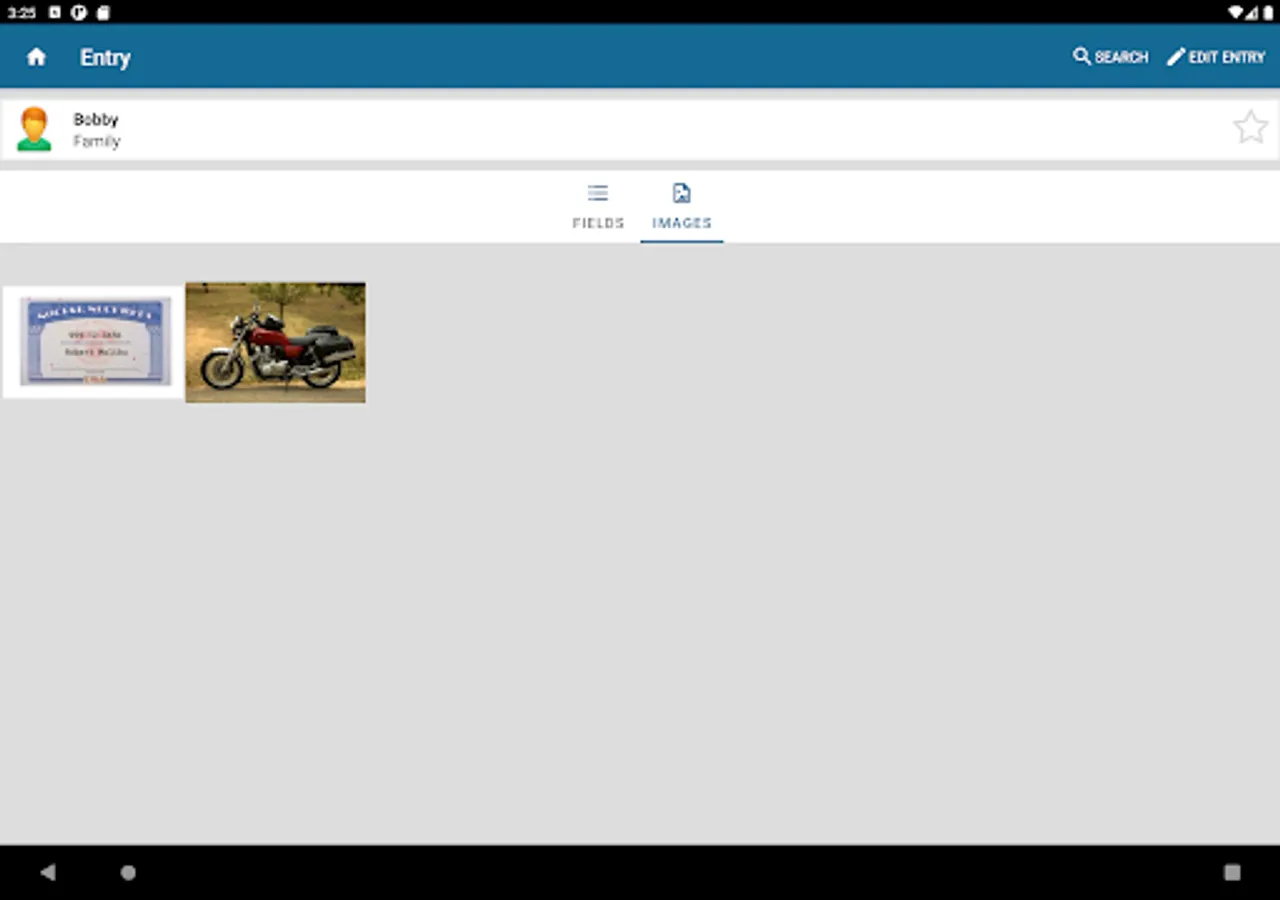Open Search from the top bar
The image size is (1280, 900).
1110,57
